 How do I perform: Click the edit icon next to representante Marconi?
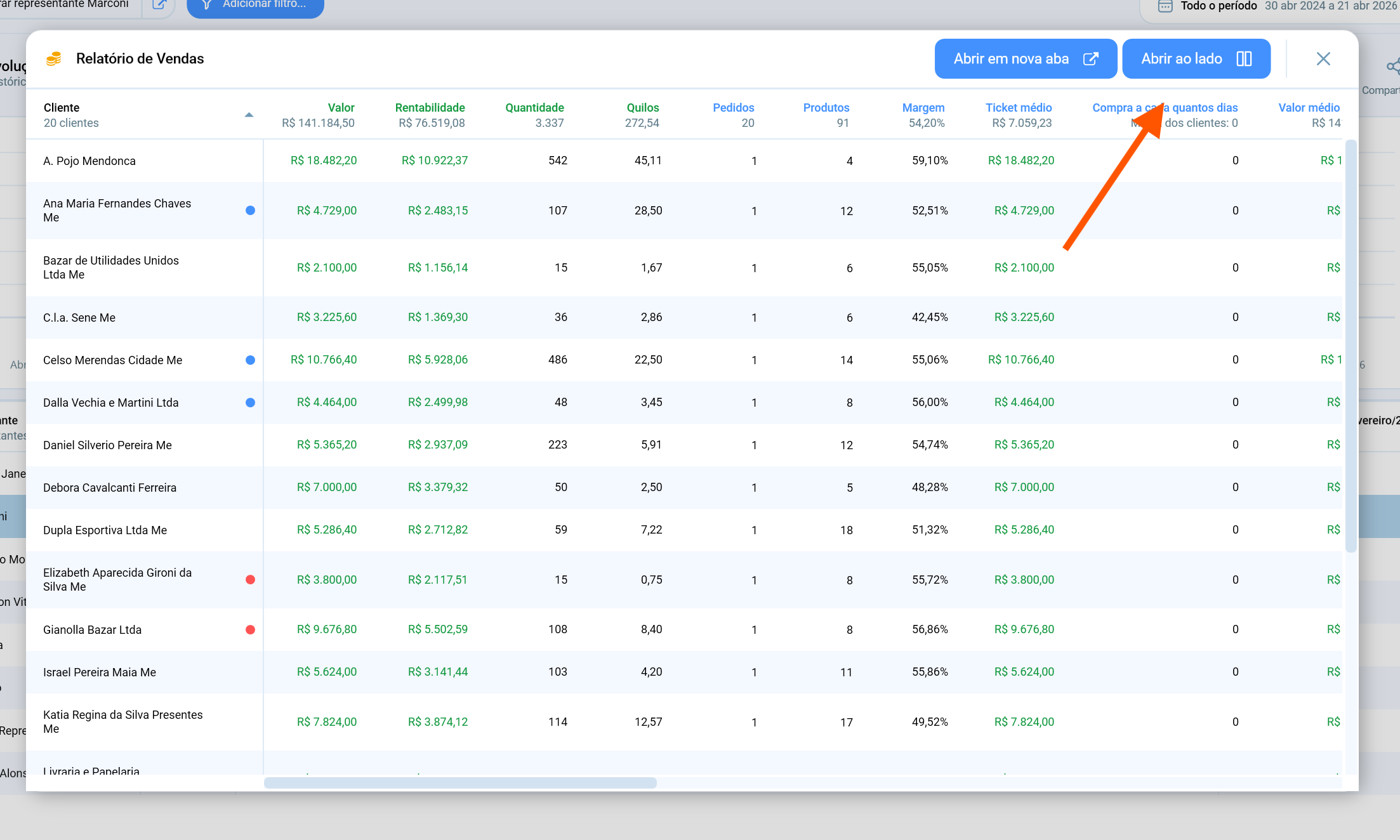pyautogui.click(x=159, y=5)
